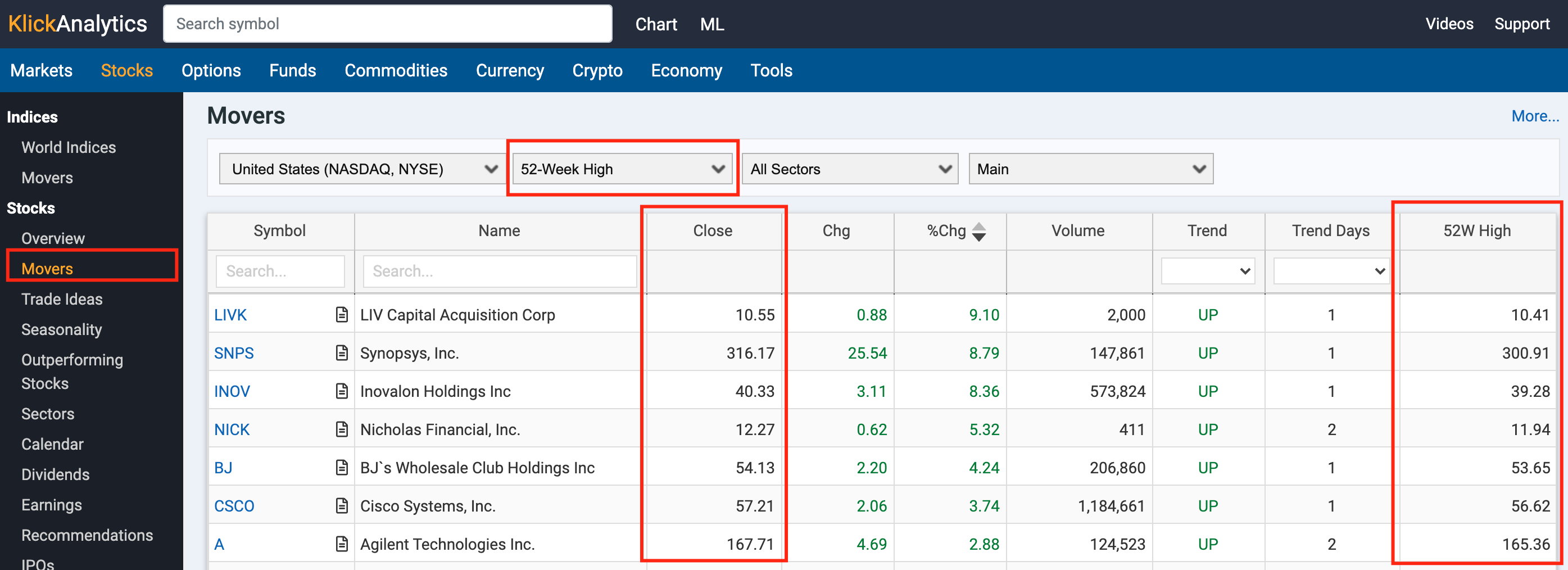
Task: Open World Indices in sidebar
Action: (69, 147)
